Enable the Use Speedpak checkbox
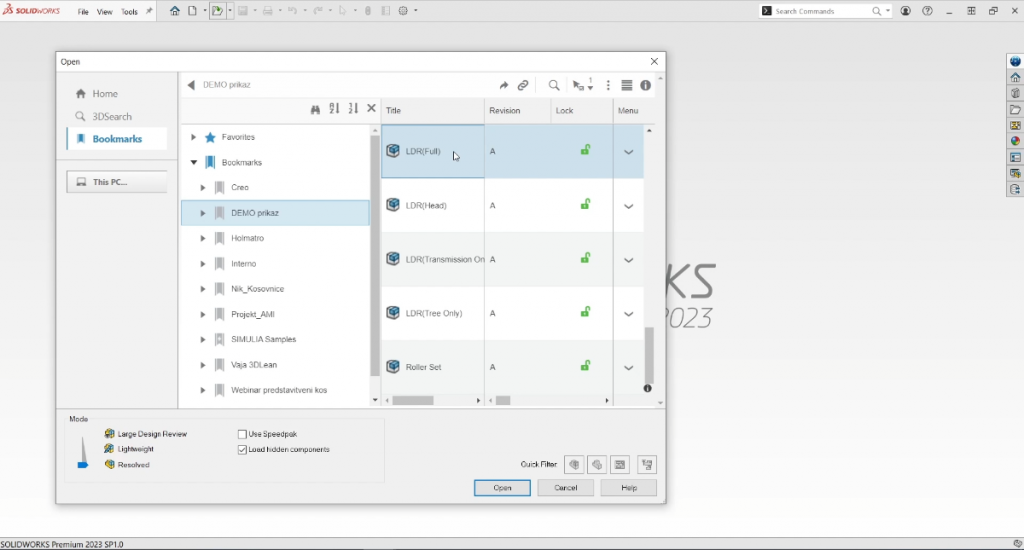The height and width of the screenshot is (550, 1024). tap(242, 434)
